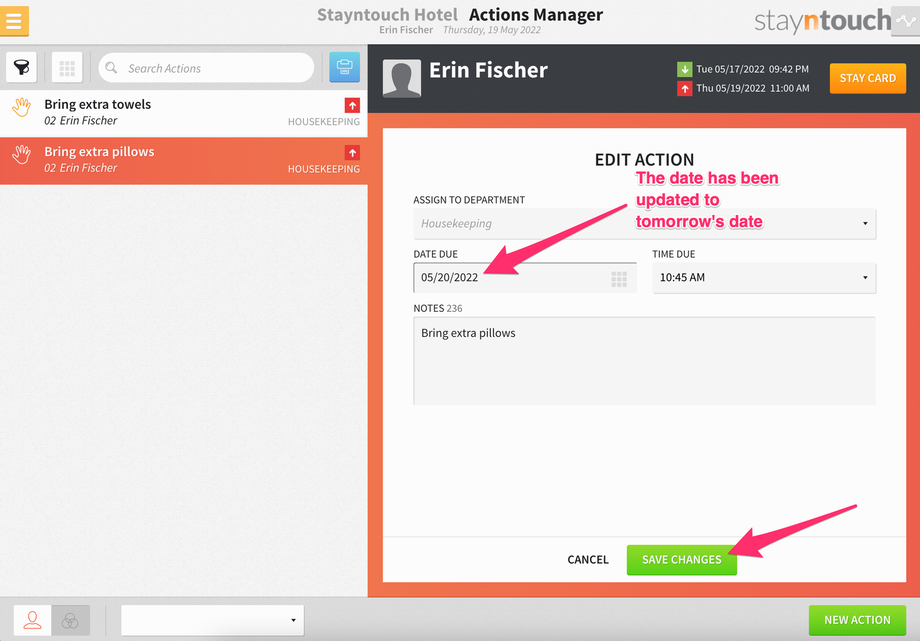Click in the Notes text area
The image size is (920, 641).
coord(644,360)
